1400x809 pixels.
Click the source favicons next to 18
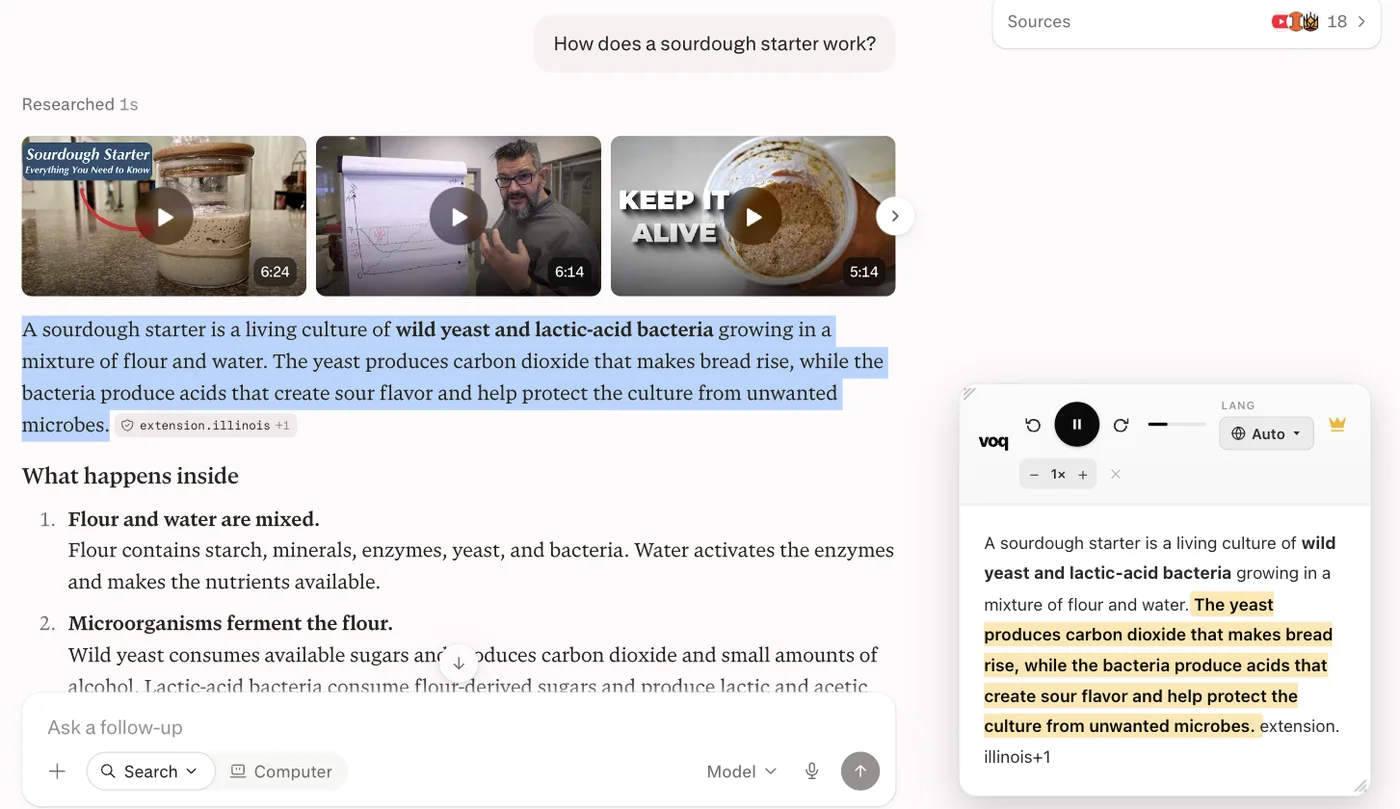[1295, 22]
